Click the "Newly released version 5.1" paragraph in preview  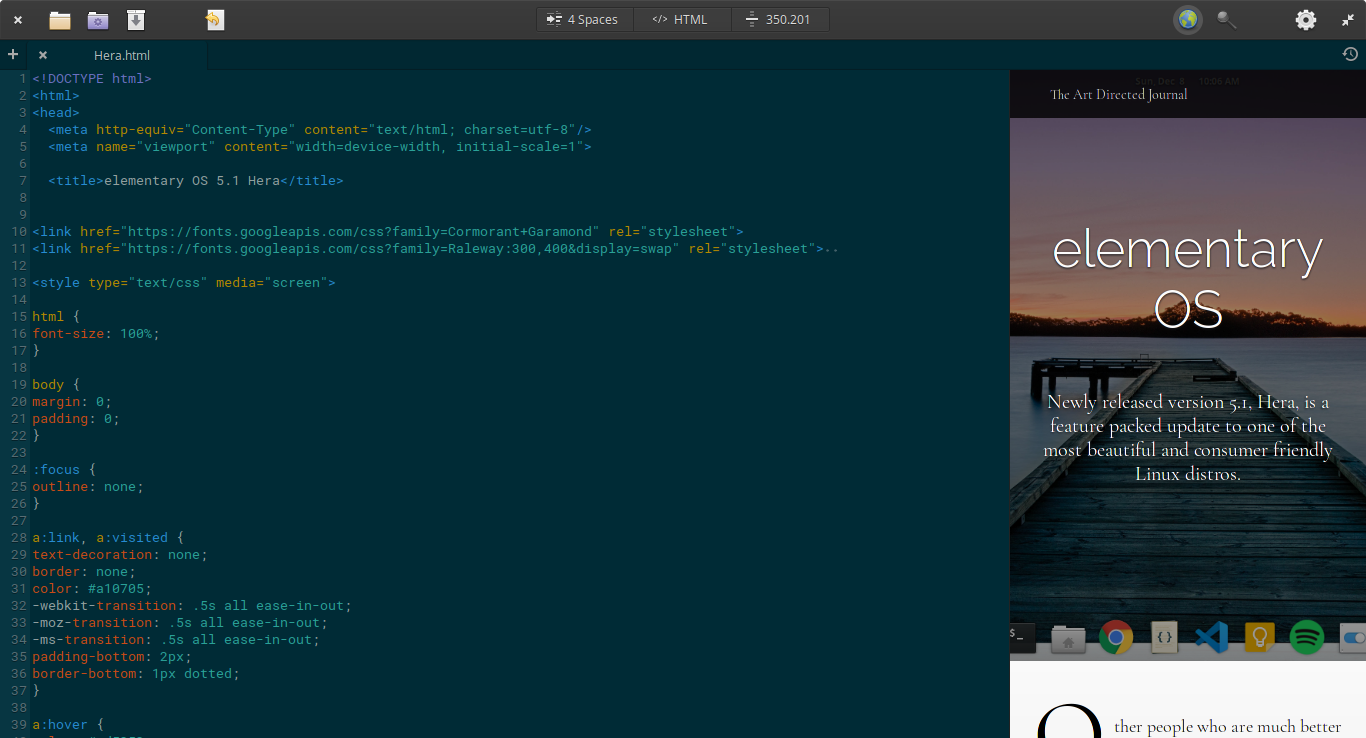(1188, 438)
